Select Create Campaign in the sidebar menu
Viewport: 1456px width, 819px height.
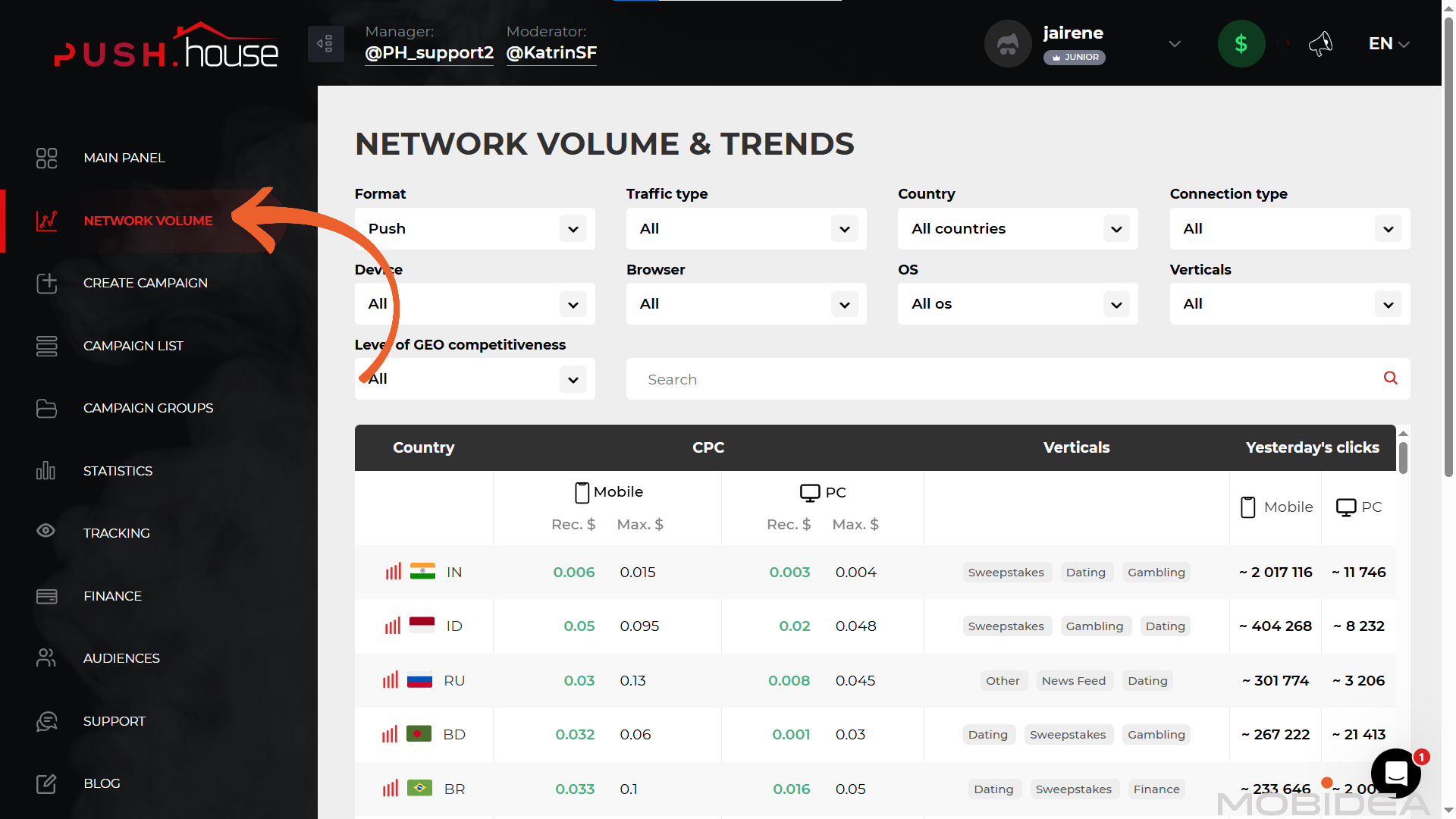click(x=146, y=283)
